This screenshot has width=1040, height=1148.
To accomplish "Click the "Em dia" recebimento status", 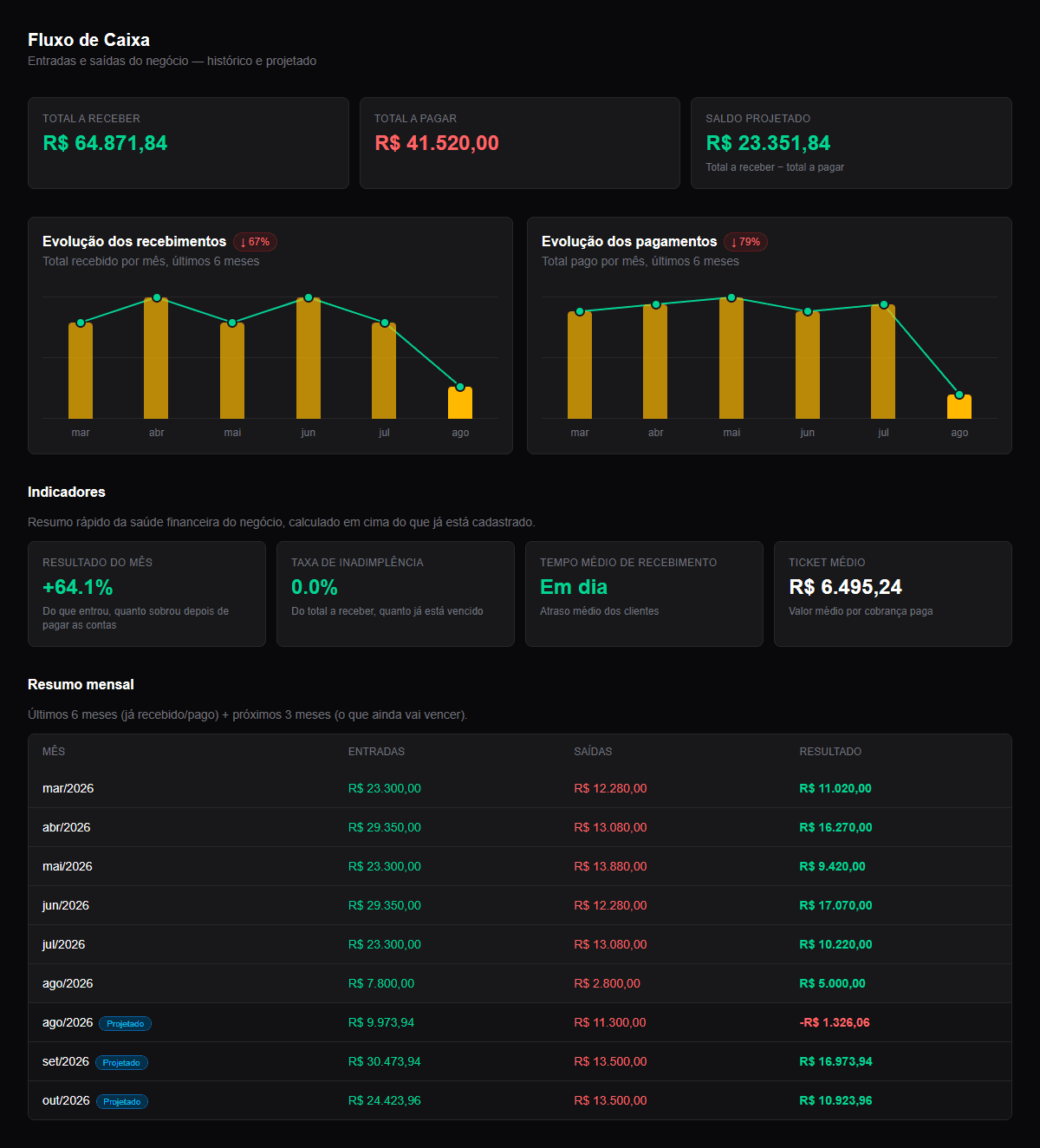I will point(574,587).
